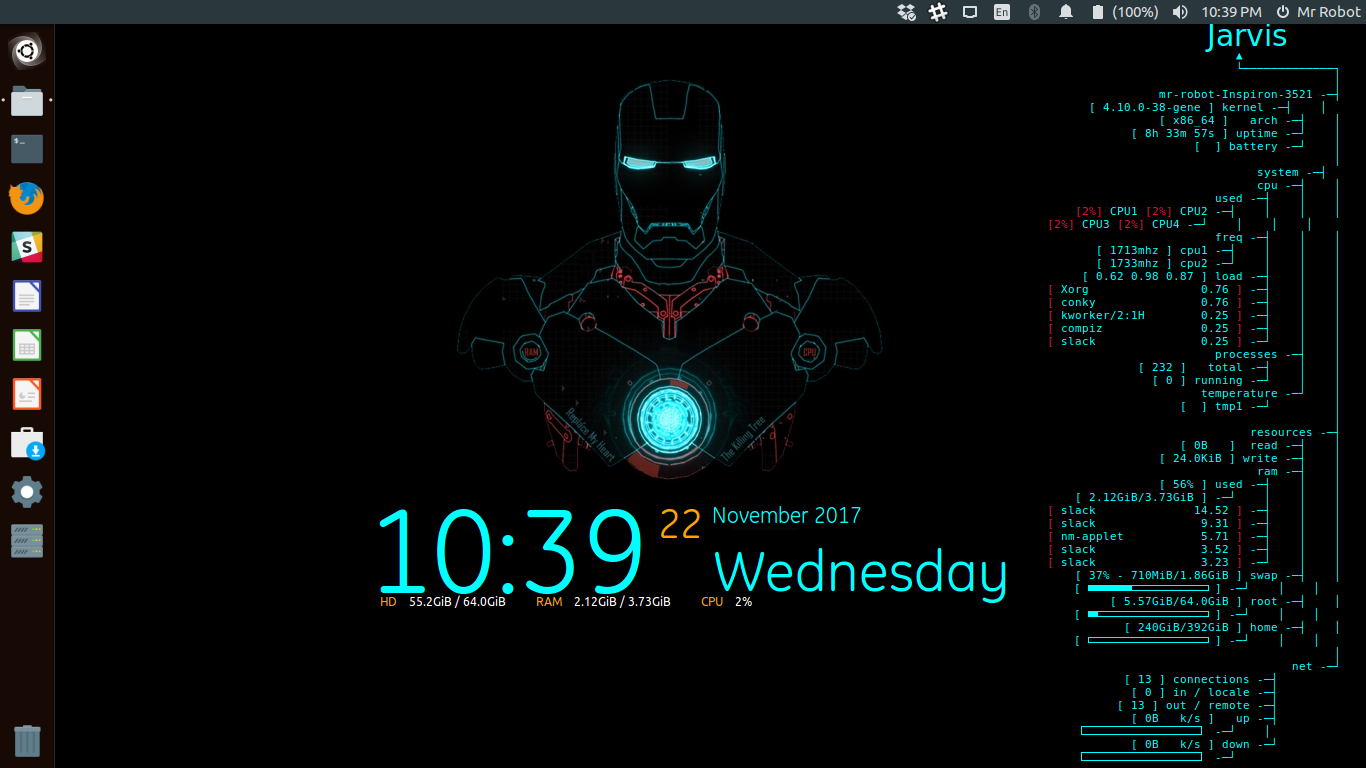This screenshot has height=768, width=1366.
Task: Click the home disk usage progress bar
Action: 1148,640
